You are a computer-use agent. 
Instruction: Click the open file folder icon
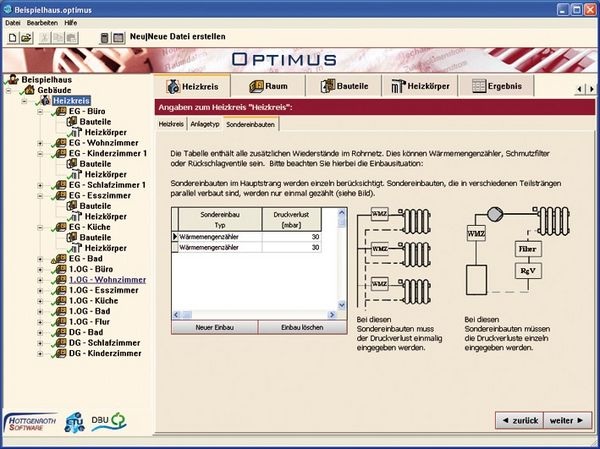click(26, 38)
